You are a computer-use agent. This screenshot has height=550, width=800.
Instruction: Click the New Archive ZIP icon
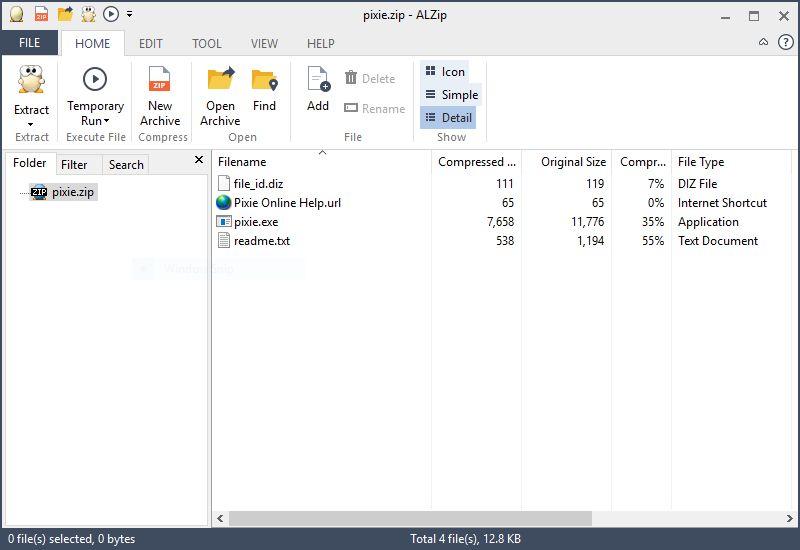point(159,79)
